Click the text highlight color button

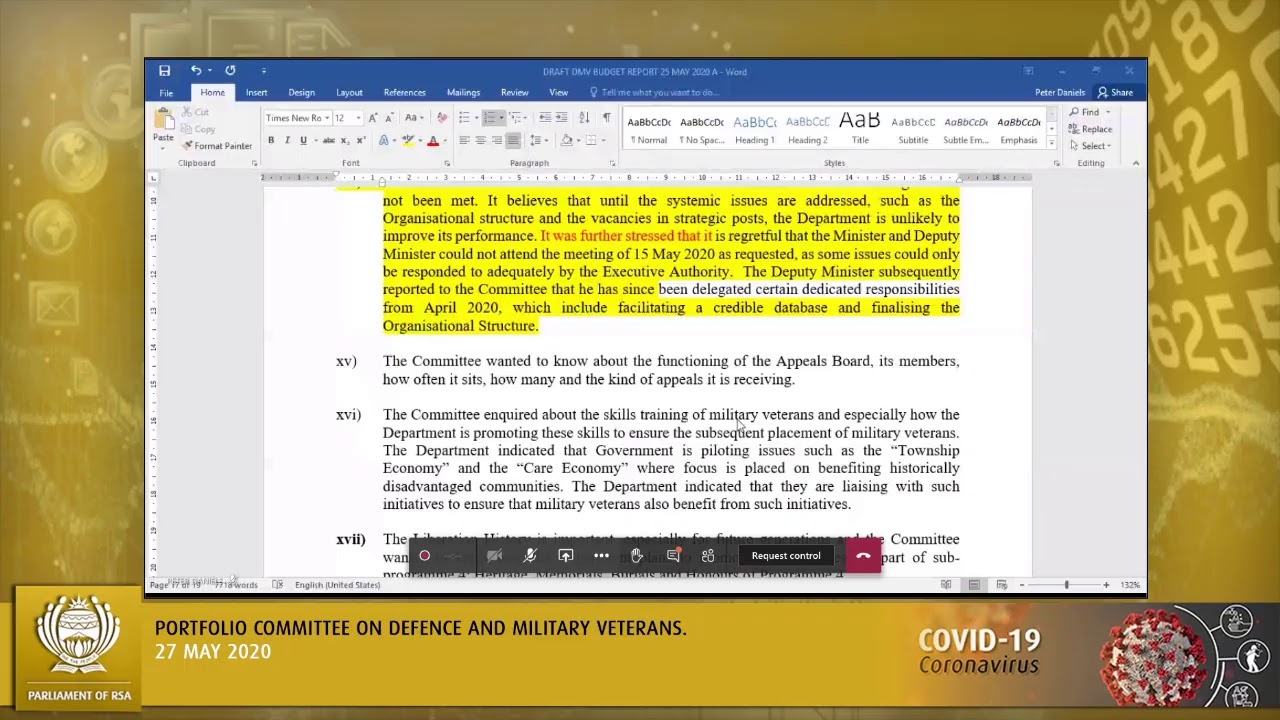point(408,140)
